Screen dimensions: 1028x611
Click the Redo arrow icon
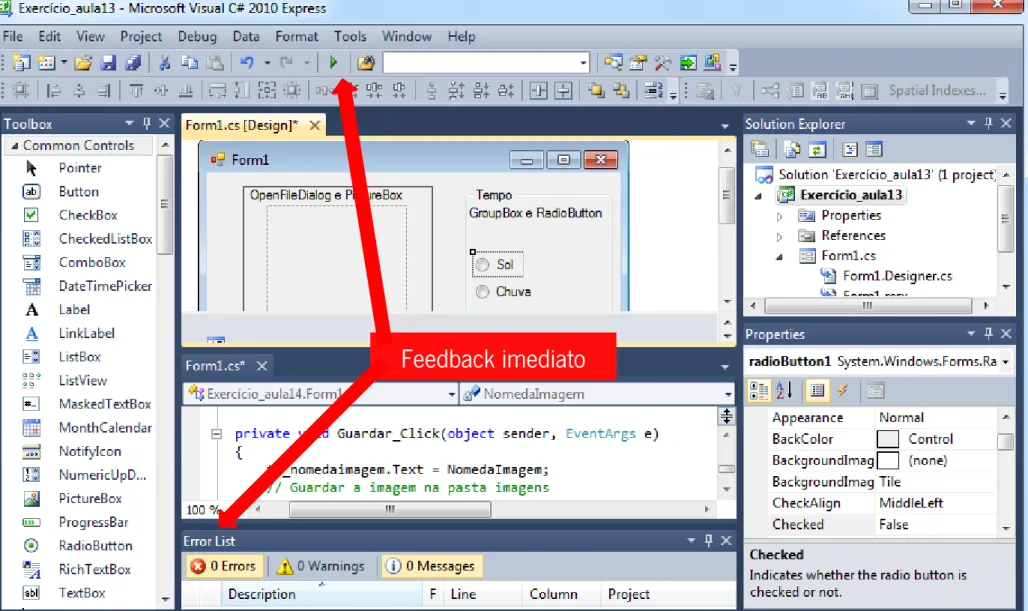tap(287, 63)
